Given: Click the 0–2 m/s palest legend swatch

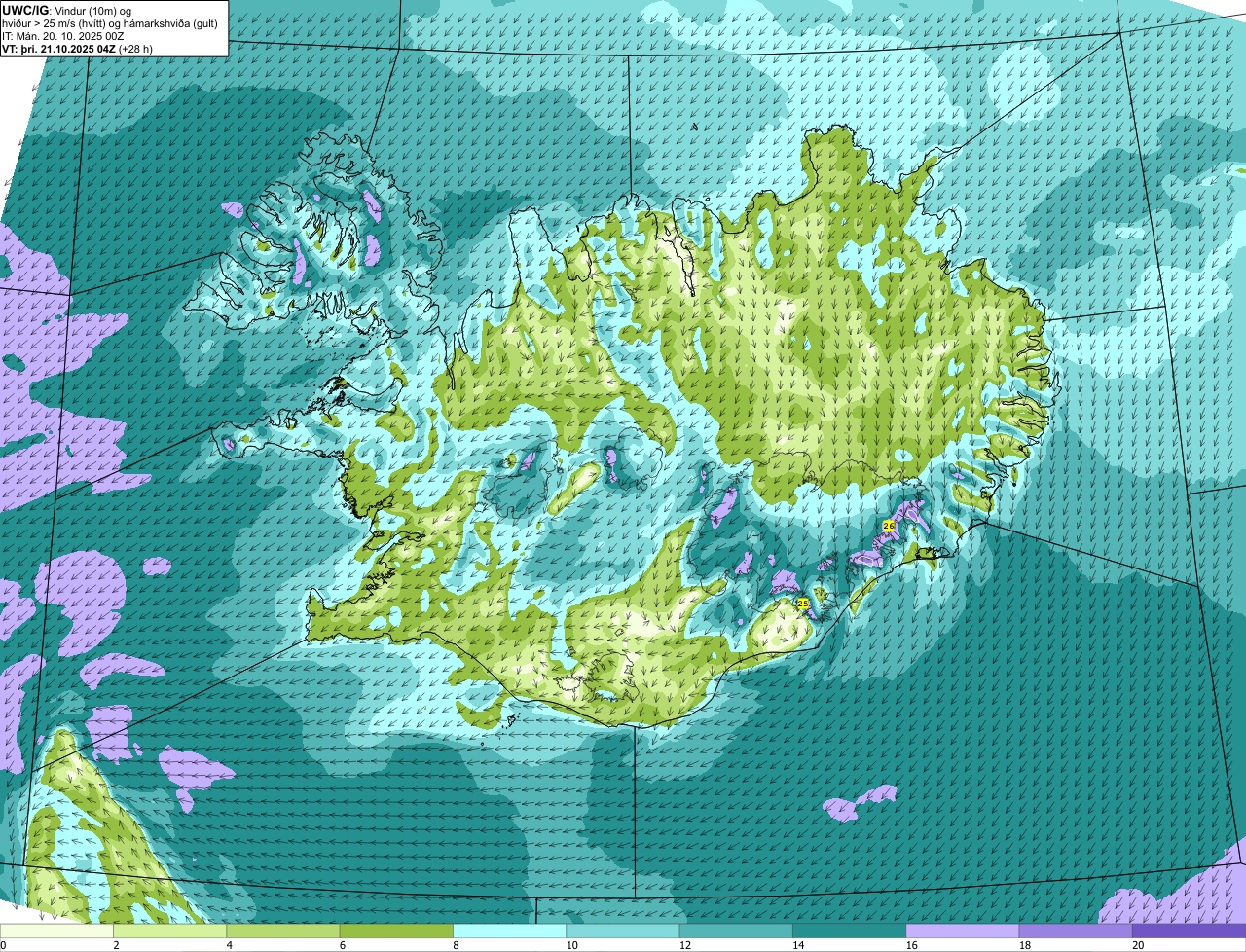Looking at the screenshot, I should click(x=57, y=932).
